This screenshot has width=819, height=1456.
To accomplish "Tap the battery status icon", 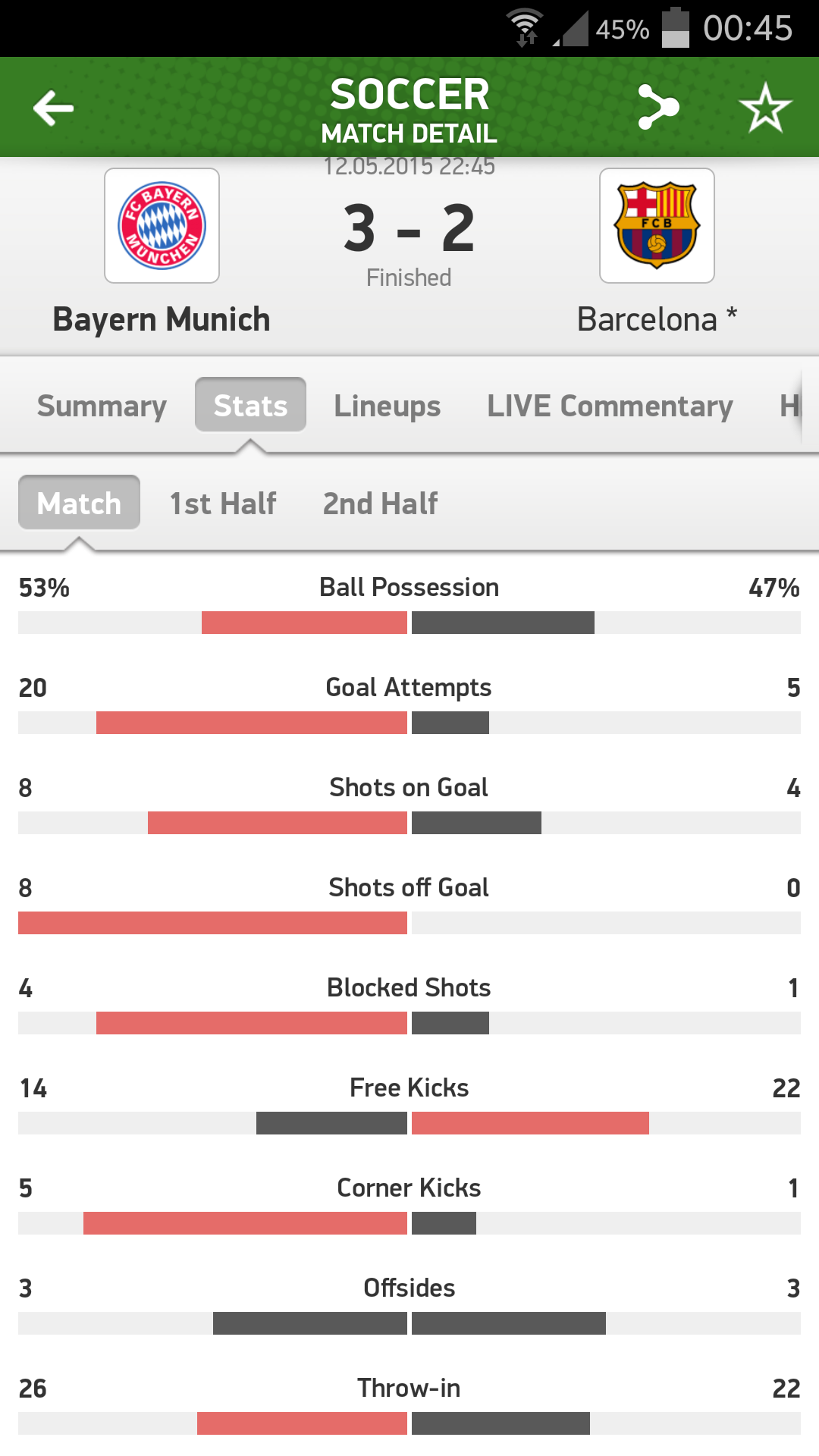I will click(675, 29).
